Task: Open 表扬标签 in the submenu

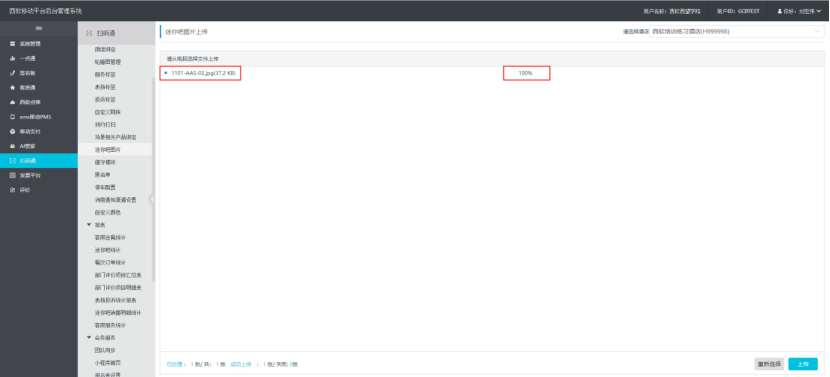Action: click(105, 87)
